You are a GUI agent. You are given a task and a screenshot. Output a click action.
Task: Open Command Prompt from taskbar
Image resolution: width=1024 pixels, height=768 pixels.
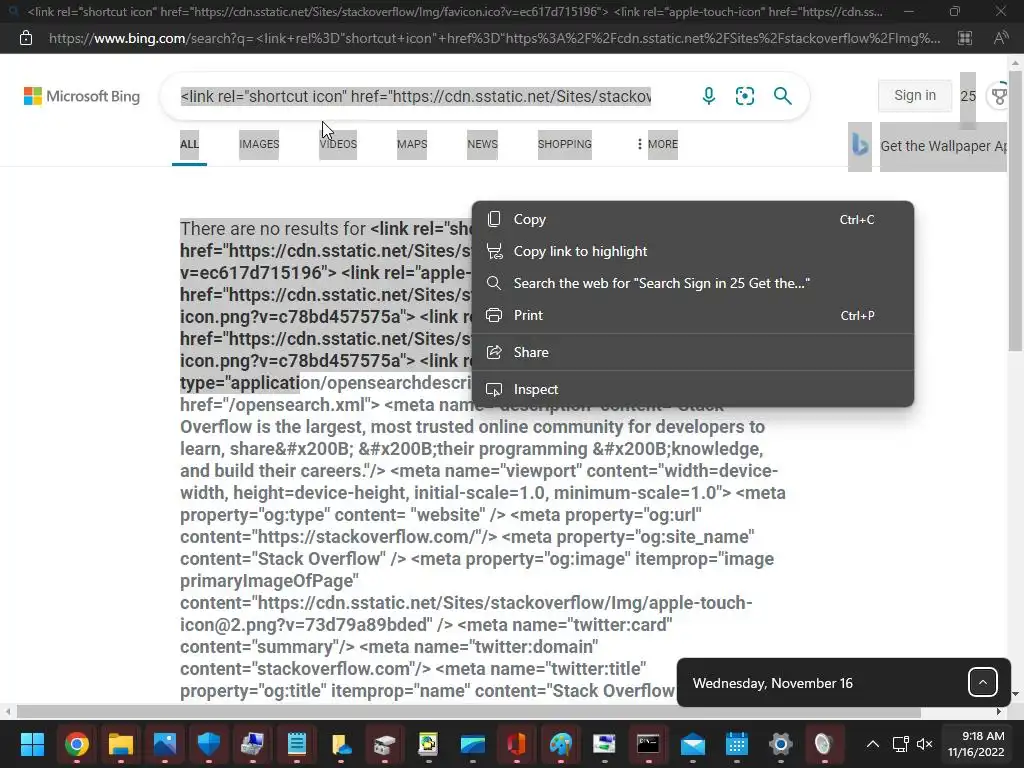point(648,744)
